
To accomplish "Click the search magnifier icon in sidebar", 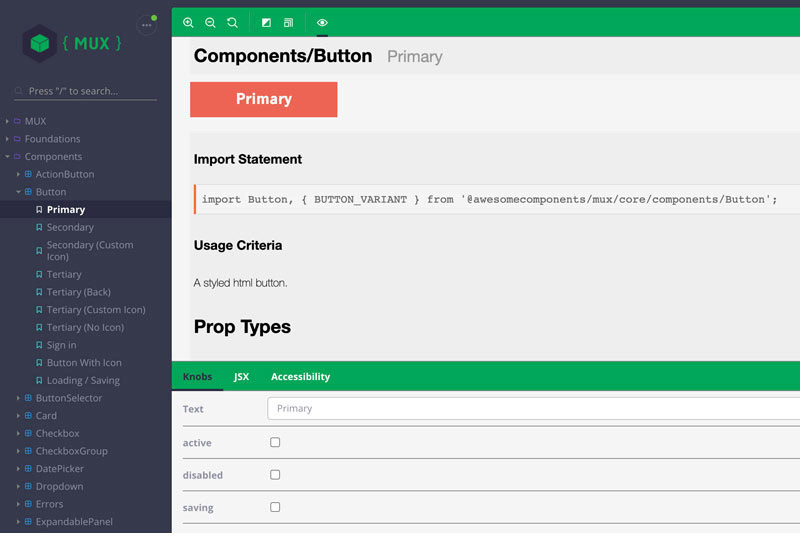I will 19,91.
